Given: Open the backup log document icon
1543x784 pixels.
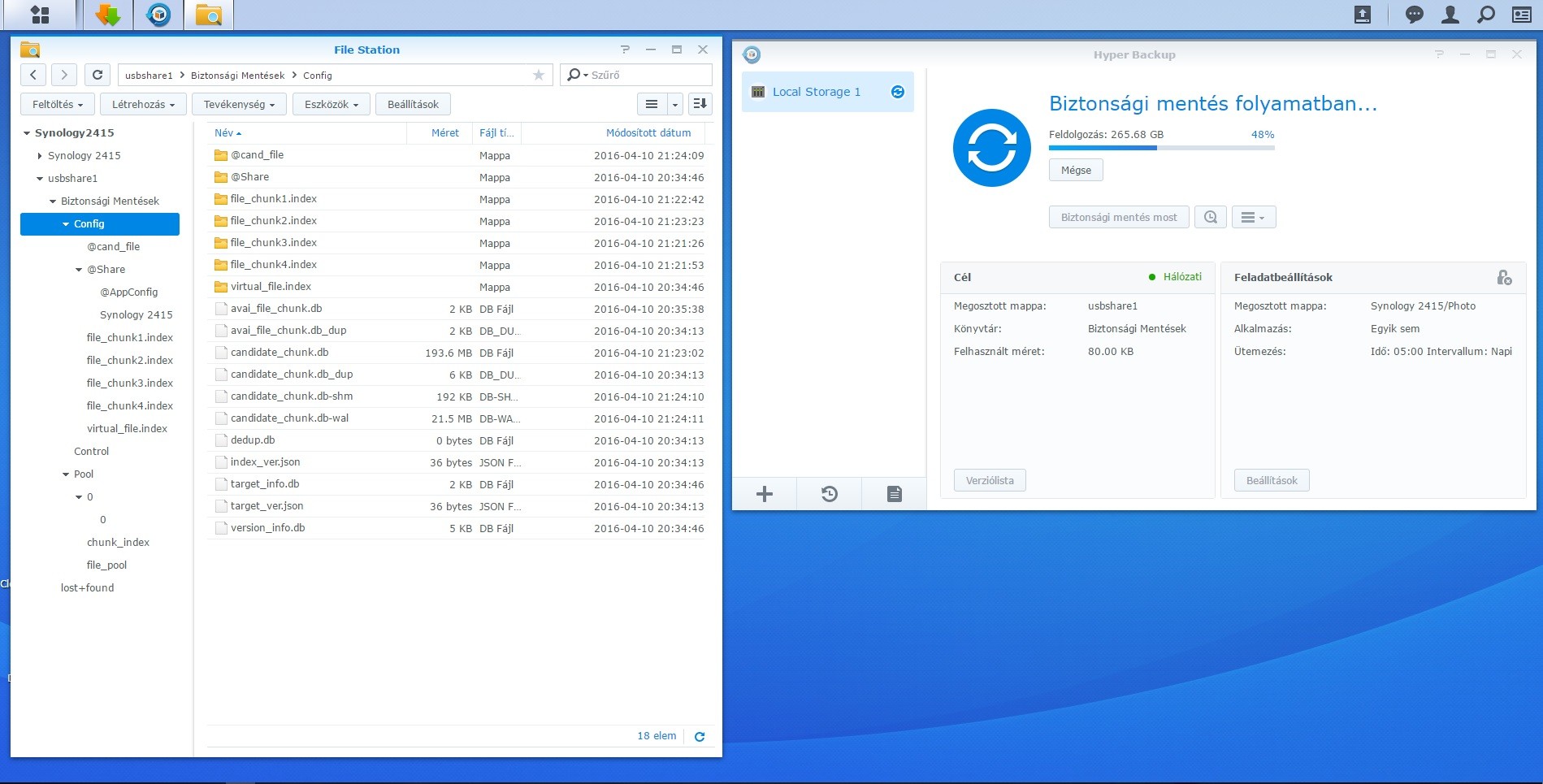Looking at the screenshot, I should [x=894, y=494].
